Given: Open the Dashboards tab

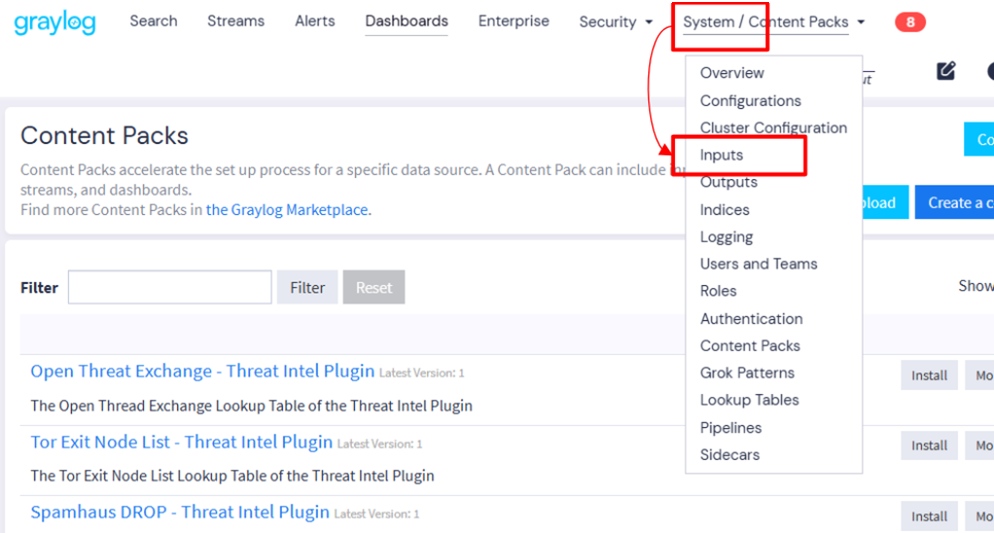Looking at the screenshot, I should (x=406, y=21).
